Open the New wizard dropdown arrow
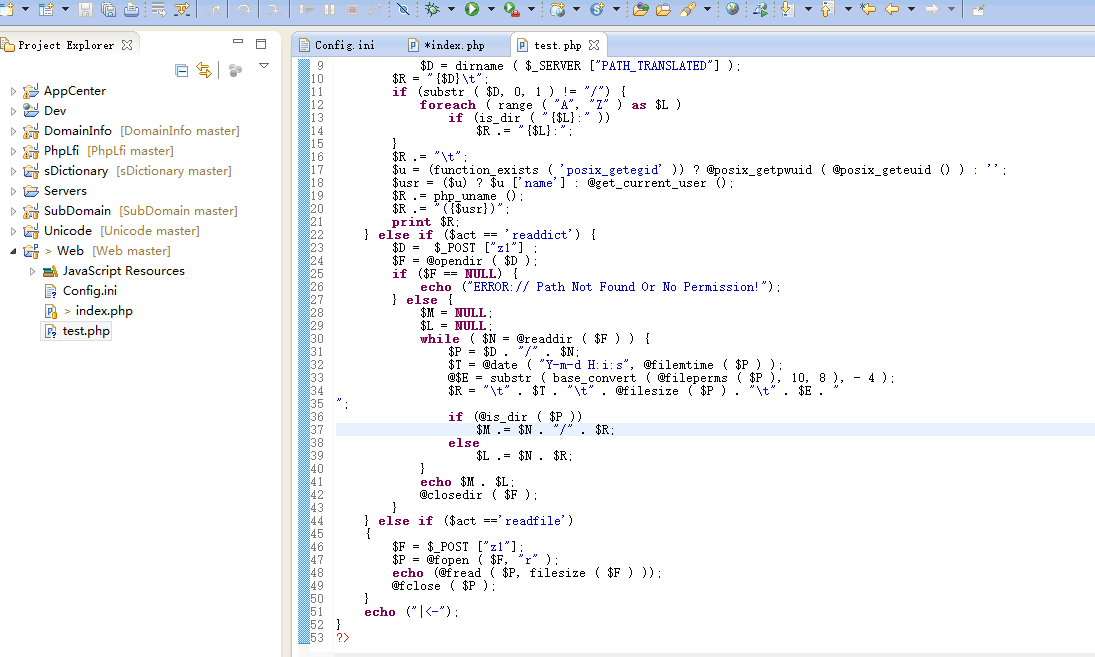The height and width of the screenshot is (657, 1095). tap(25, 9)
